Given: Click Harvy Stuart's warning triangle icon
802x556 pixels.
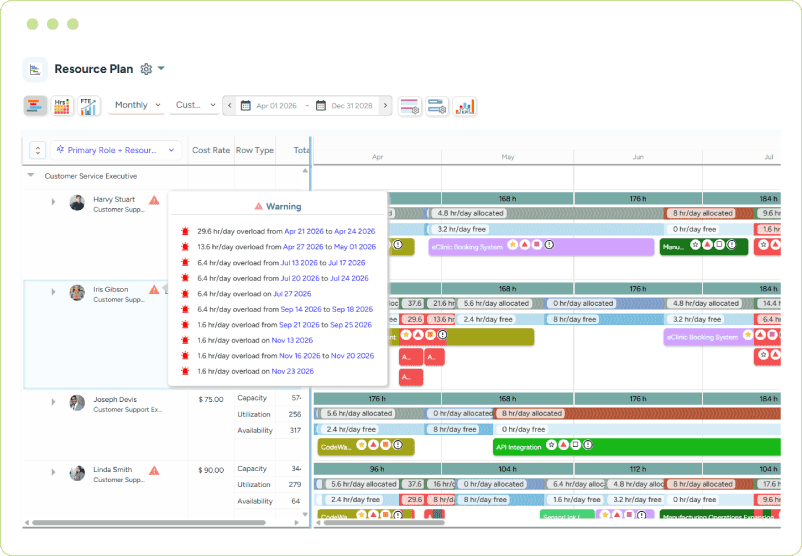Looking at the screenshot, I should pyautogui.click(x=154, y=200).
